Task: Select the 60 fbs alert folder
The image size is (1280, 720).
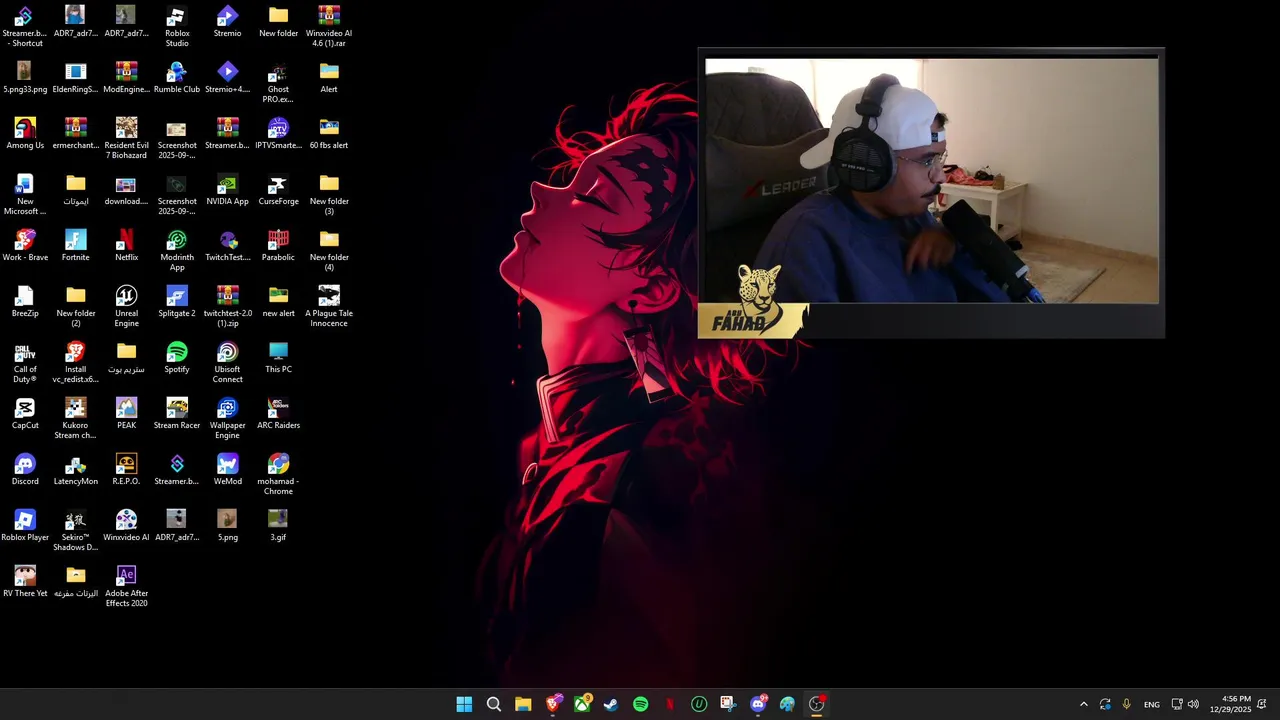Action: tap(329, 134)
